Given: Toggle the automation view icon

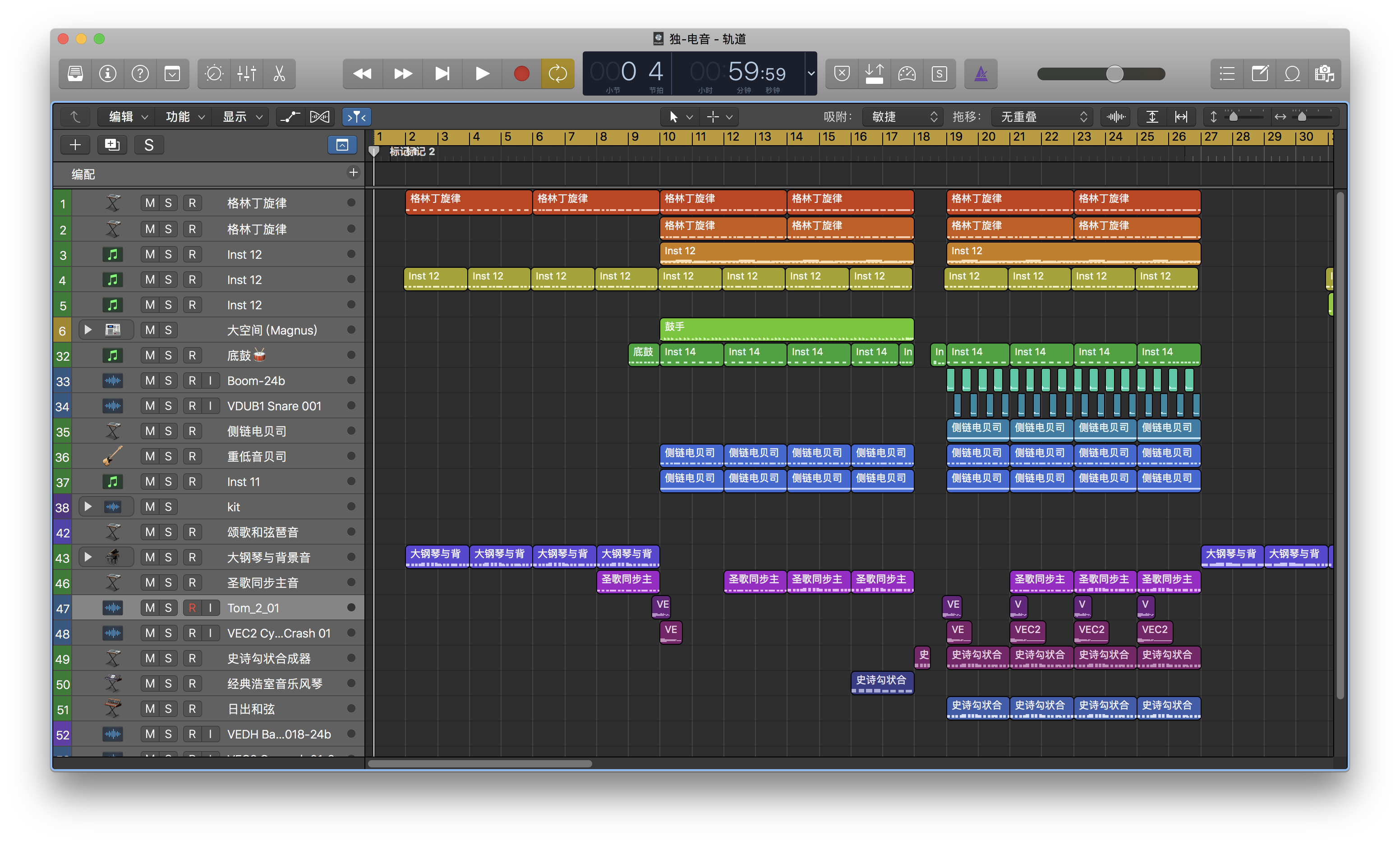Looking at the screenshot, I should [290, 117].
